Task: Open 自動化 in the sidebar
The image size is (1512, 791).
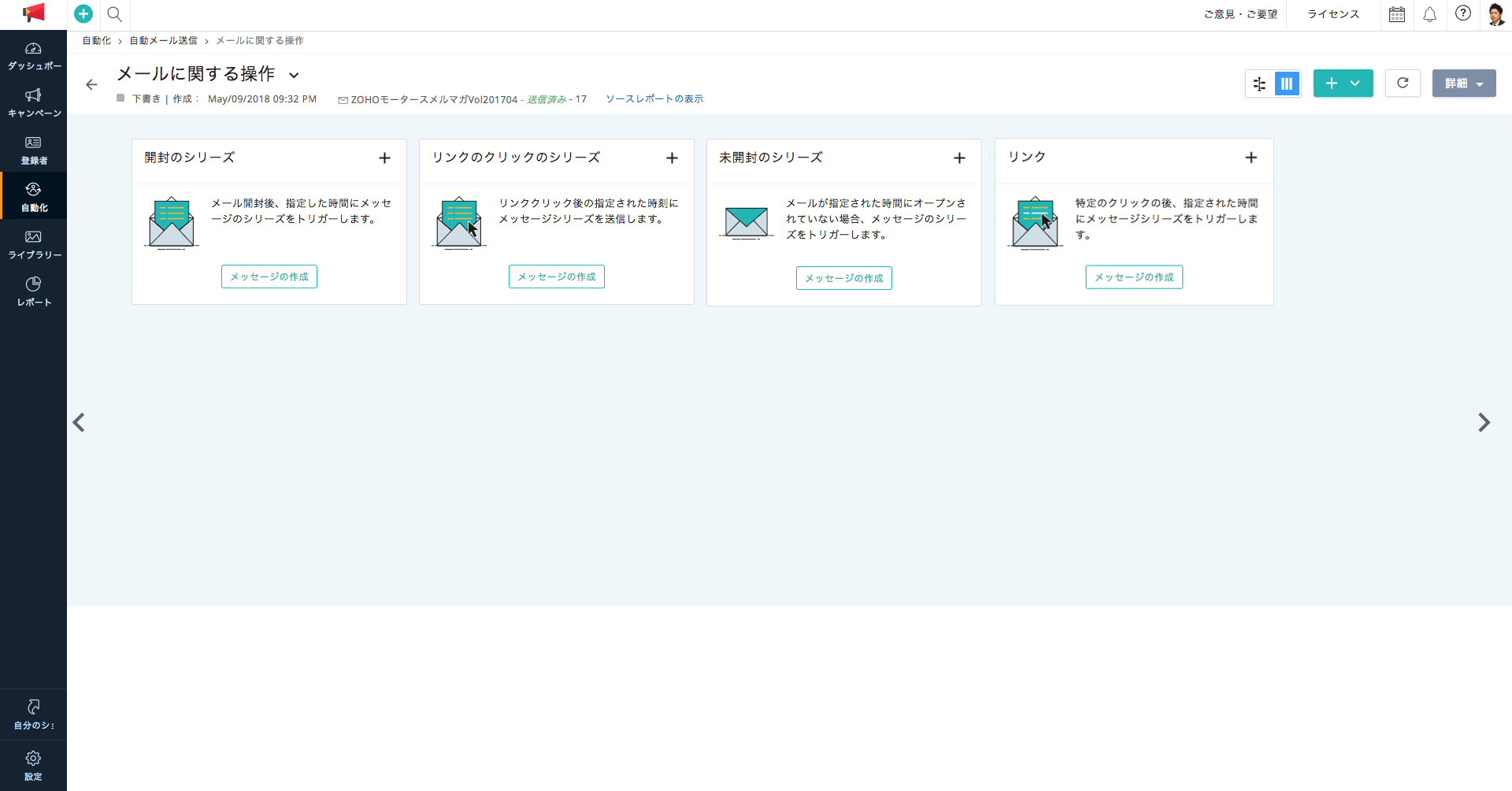Action: (x=33, y=196)
